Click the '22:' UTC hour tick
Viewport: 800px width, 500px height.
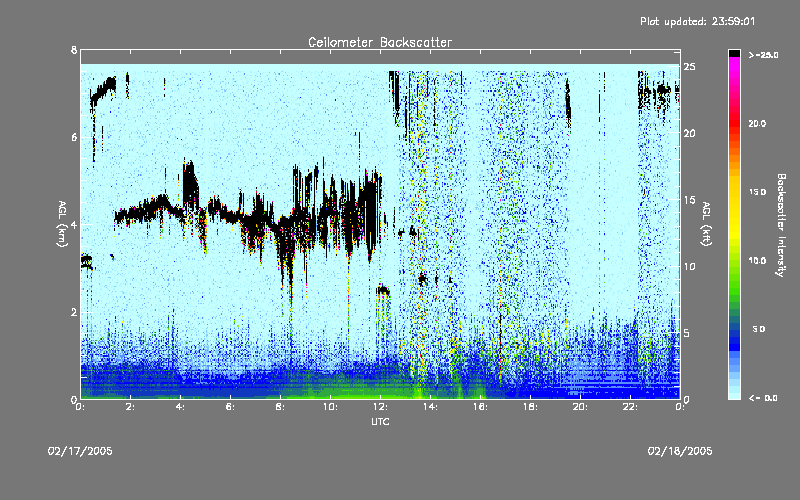pyautogui.click(x=630, y=407)
